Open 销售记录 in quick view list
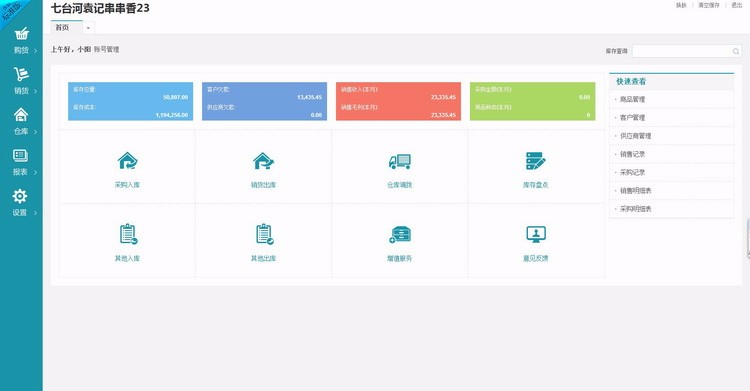This screenshot has width=750, height=391. [x=632, y=154]
